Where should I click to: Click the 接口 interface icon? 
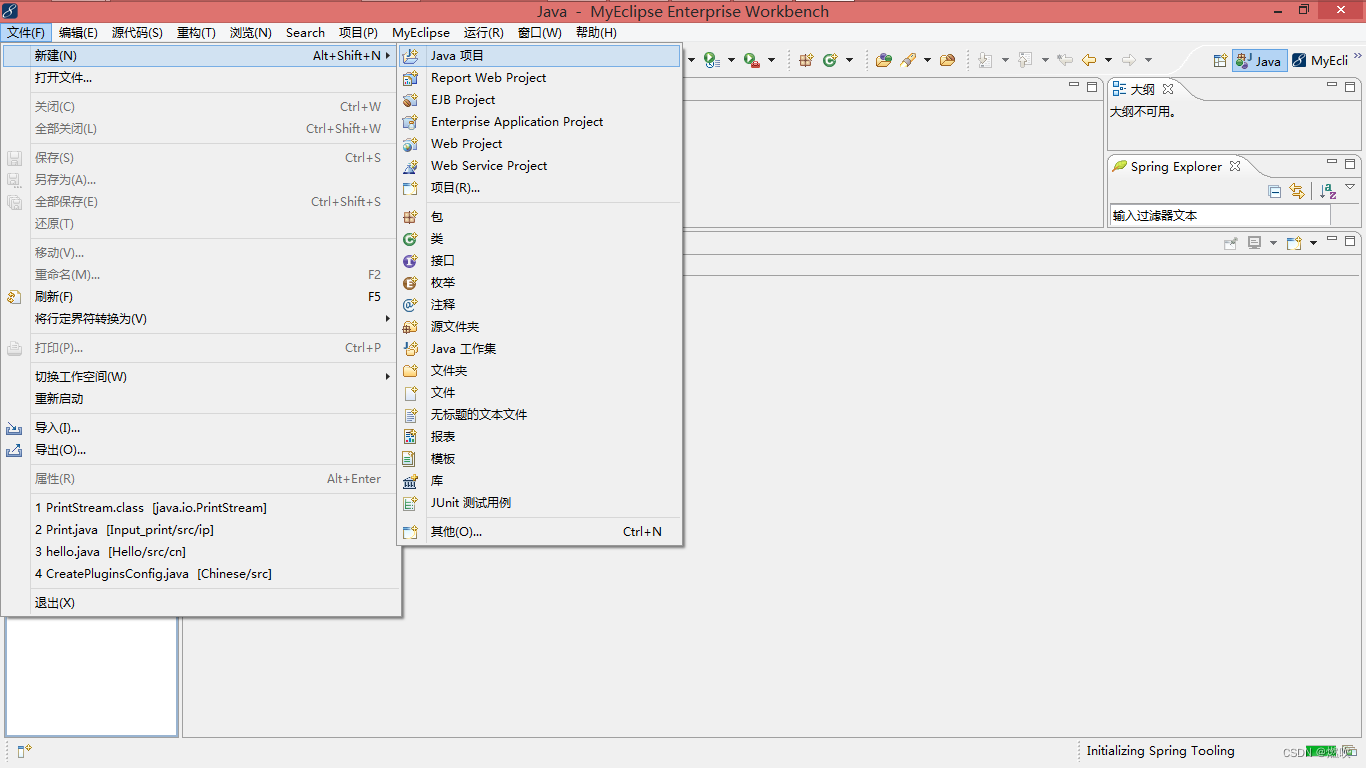(x=410, y=261)
